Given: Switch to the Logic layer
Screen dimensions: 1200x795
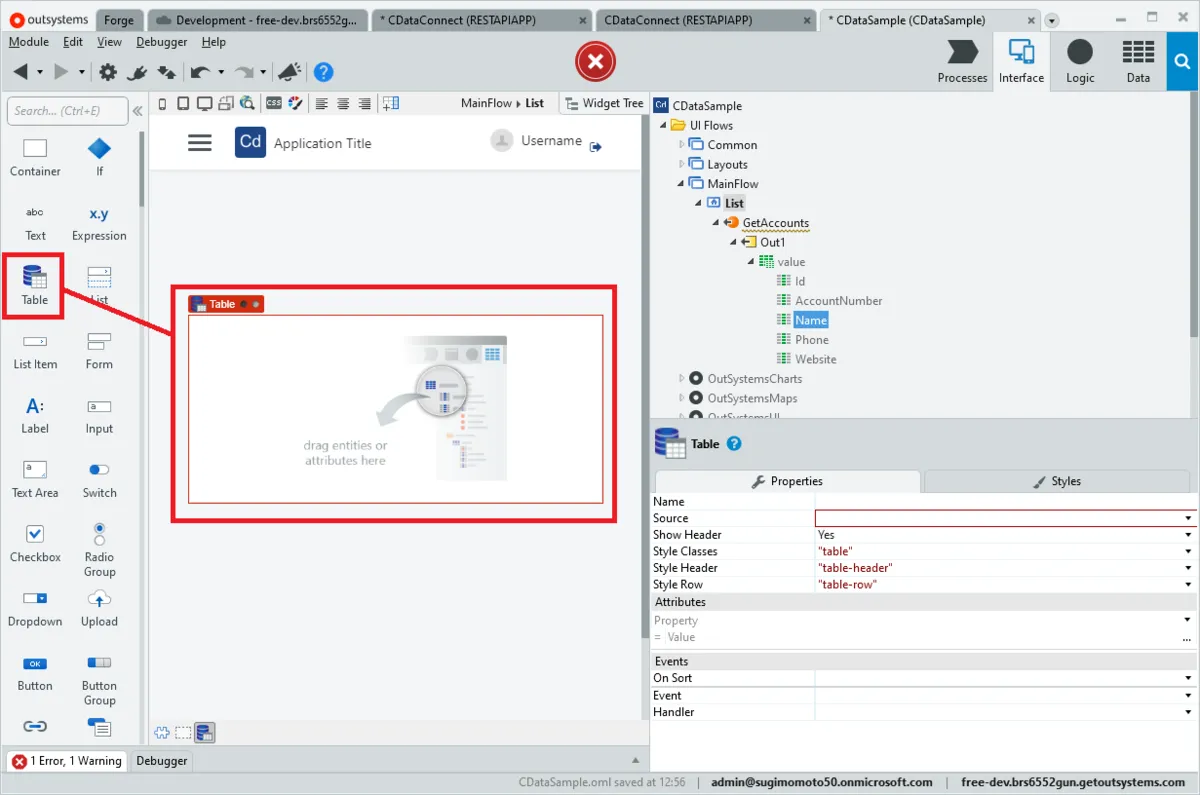Looking at the screenshot, I should point(1080,61).
